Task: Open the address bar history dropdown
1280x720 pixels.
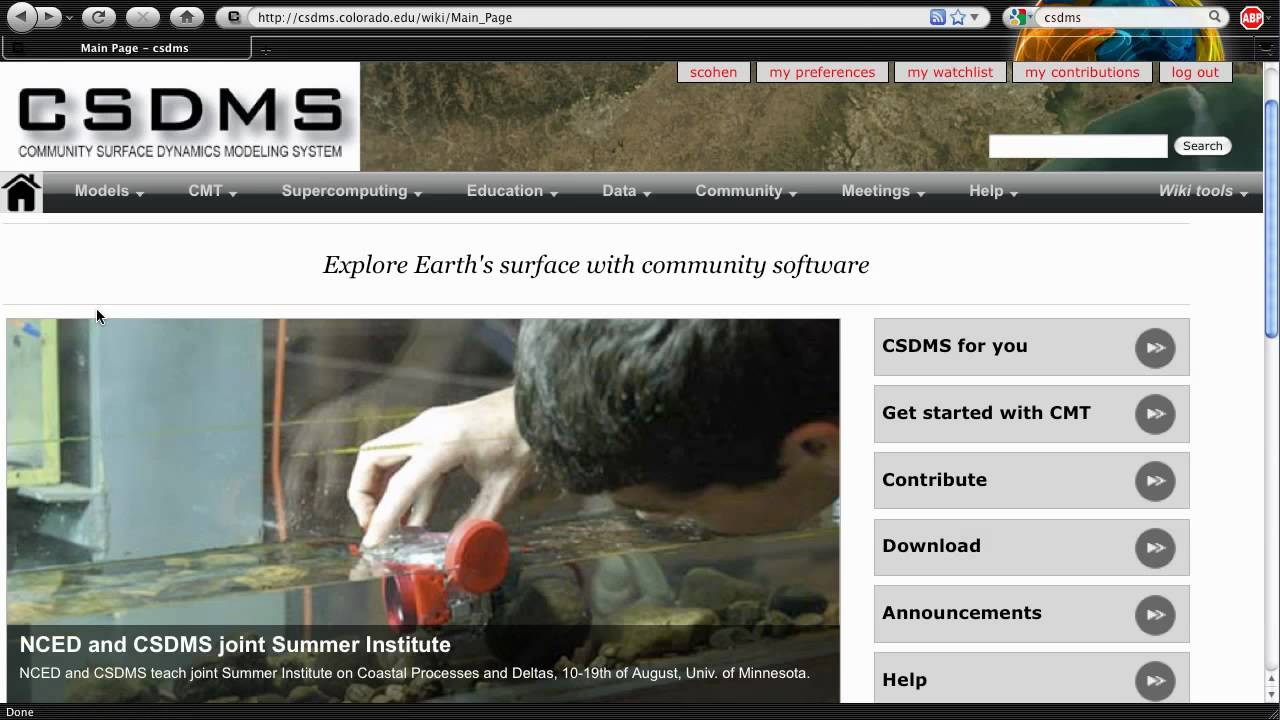Action: [x=975, y=18]
